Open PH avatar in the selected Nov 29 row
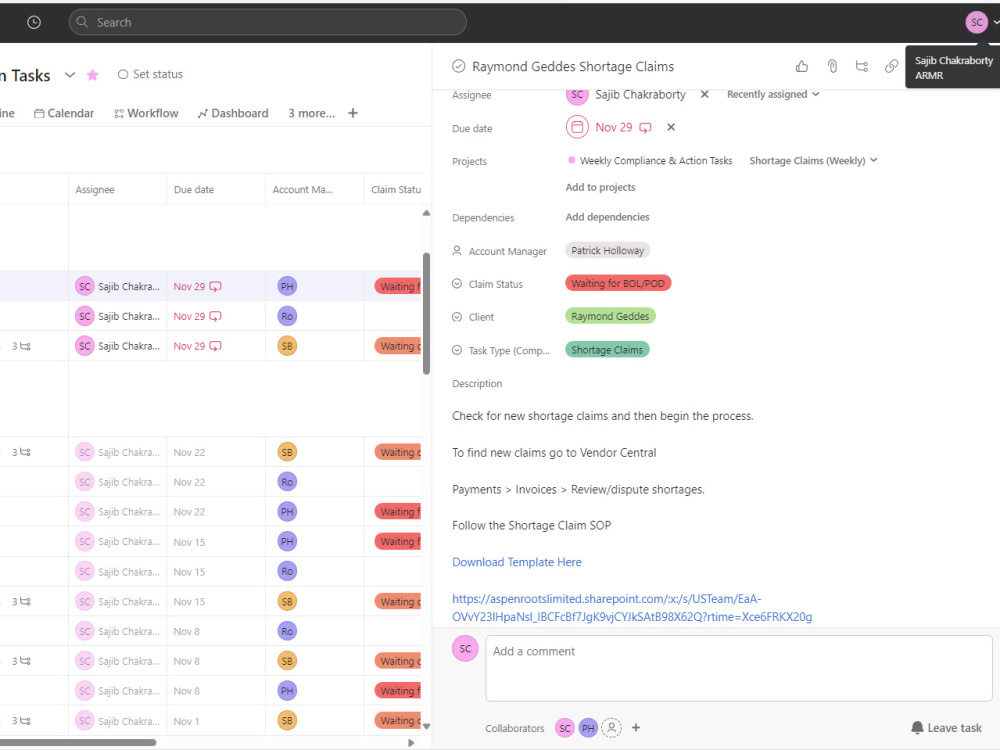Screen dimensions: 1000x750 (287, 286)
